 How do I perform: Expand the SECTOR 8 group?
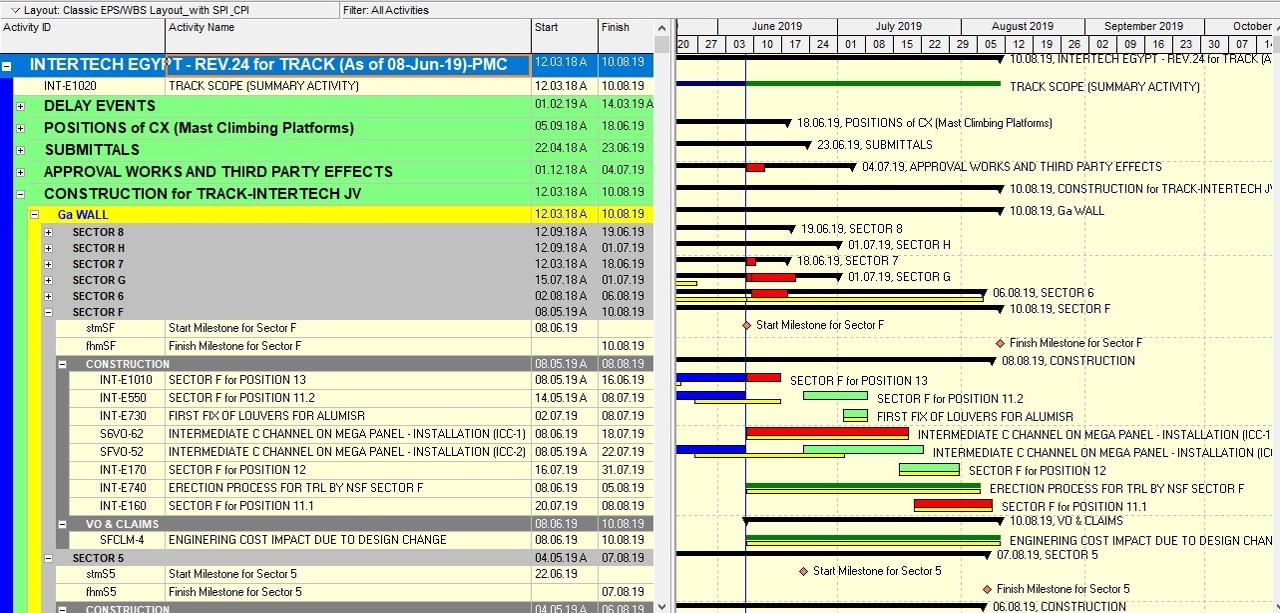[x=48, y=232]
